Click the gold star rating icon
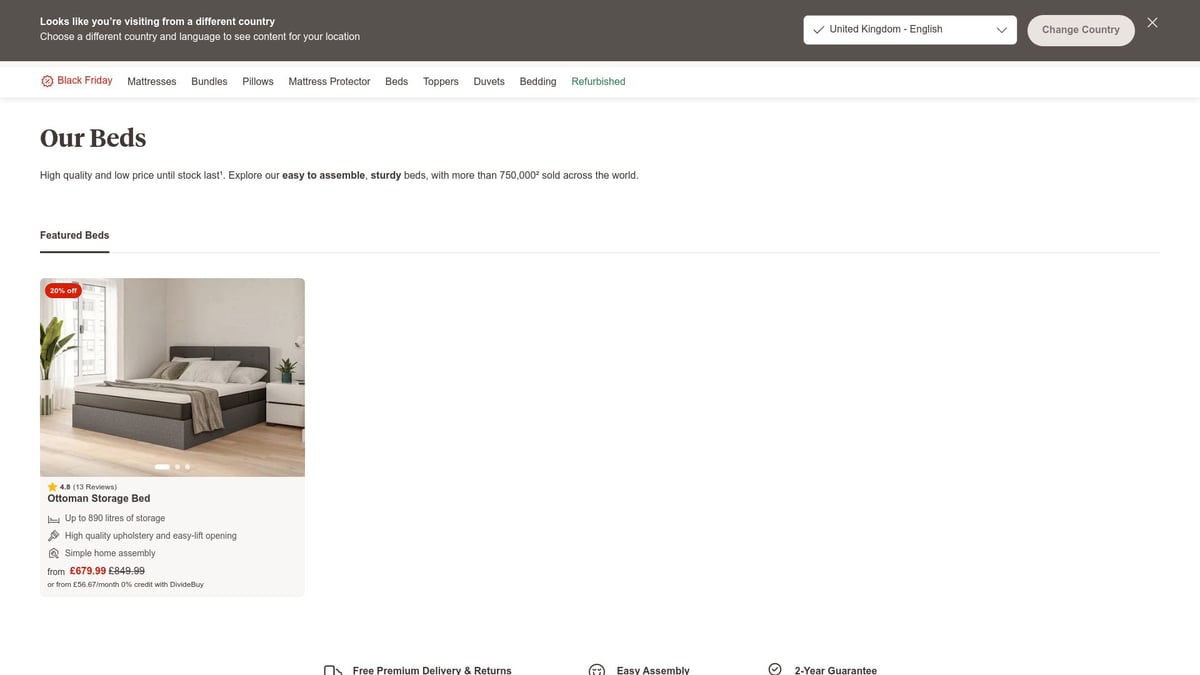Viewport: 1200px width, 675px height. [x=53, y=487]
